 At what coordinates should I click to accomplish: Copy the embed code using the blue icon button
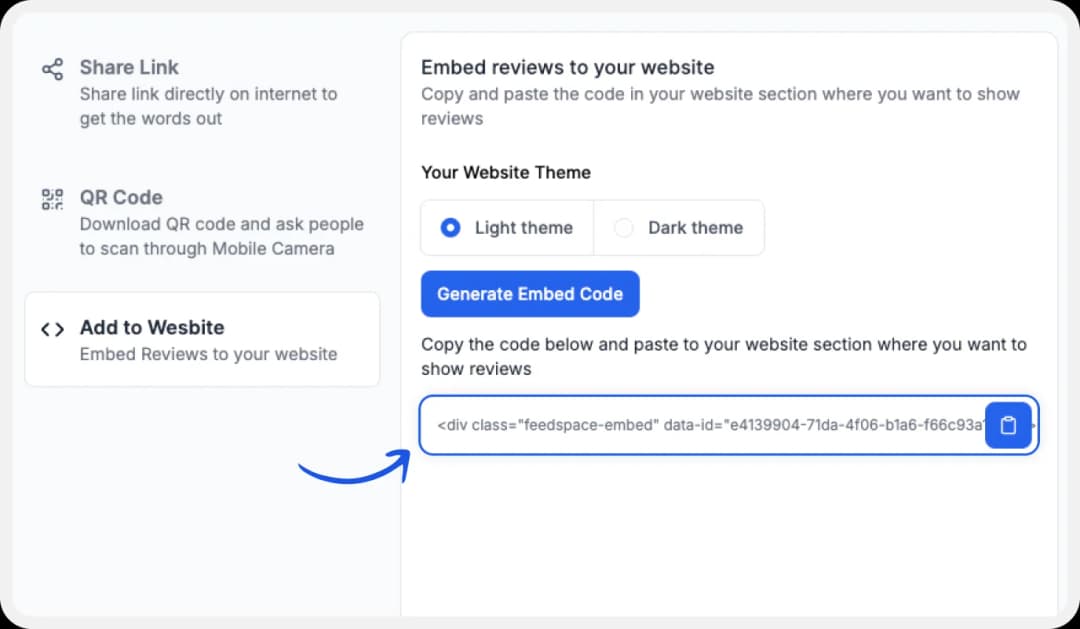tap(1008, 425)
